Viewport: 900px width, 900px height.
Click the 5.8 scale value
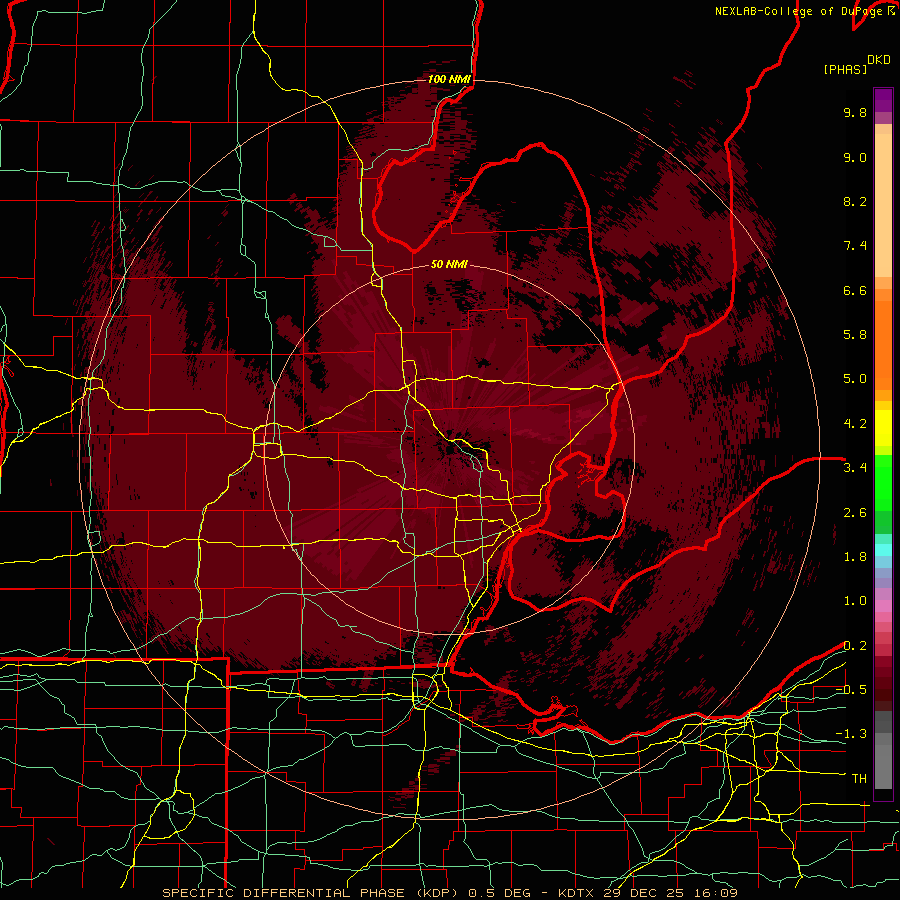click(855, 335)
